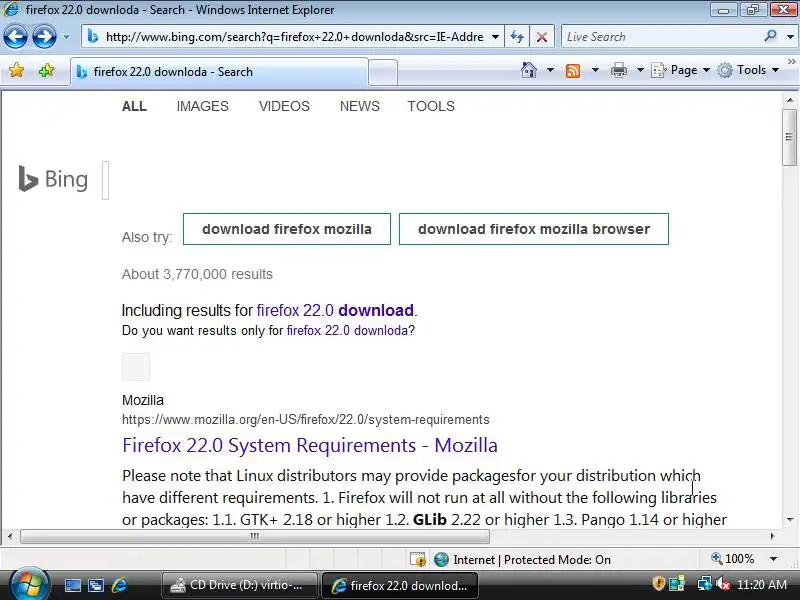This screenshot has height=600, width=800.
Task: Click the network connection tray icon
Action: pyautogui.click(x=705, y=583)
